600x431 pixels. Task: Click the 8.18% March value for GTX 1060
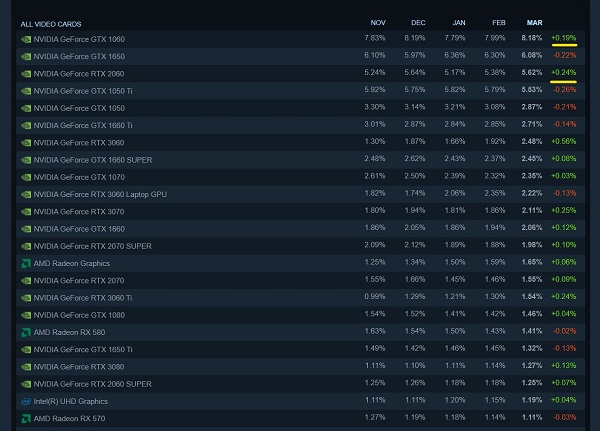532,38
